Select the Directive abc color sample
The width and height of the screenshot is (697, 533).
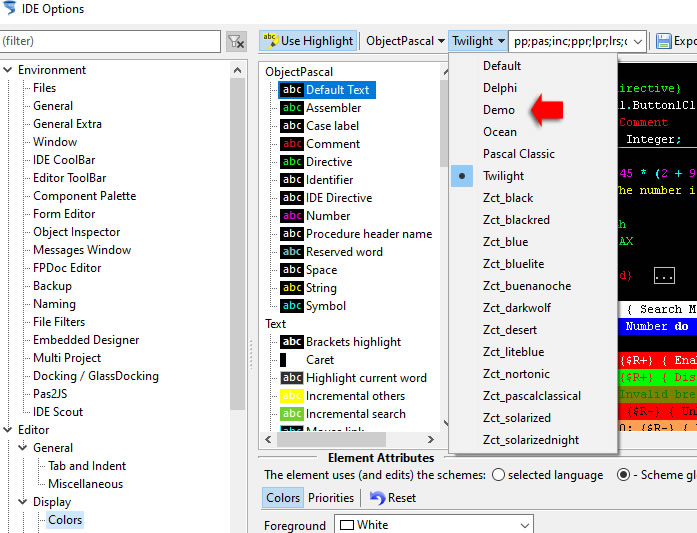292,161
